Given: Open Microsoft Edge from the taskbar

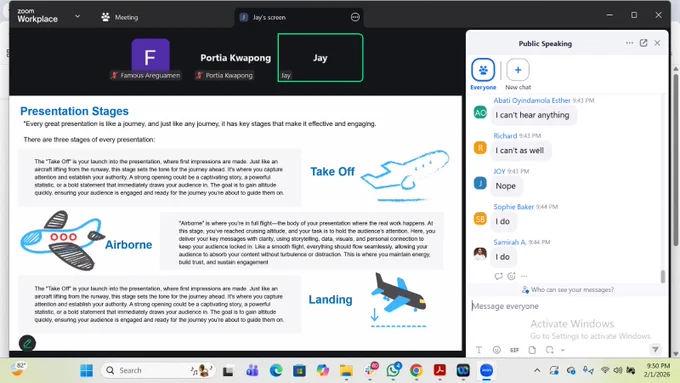Looking at the screenshot, I should [x=276, y=370].
